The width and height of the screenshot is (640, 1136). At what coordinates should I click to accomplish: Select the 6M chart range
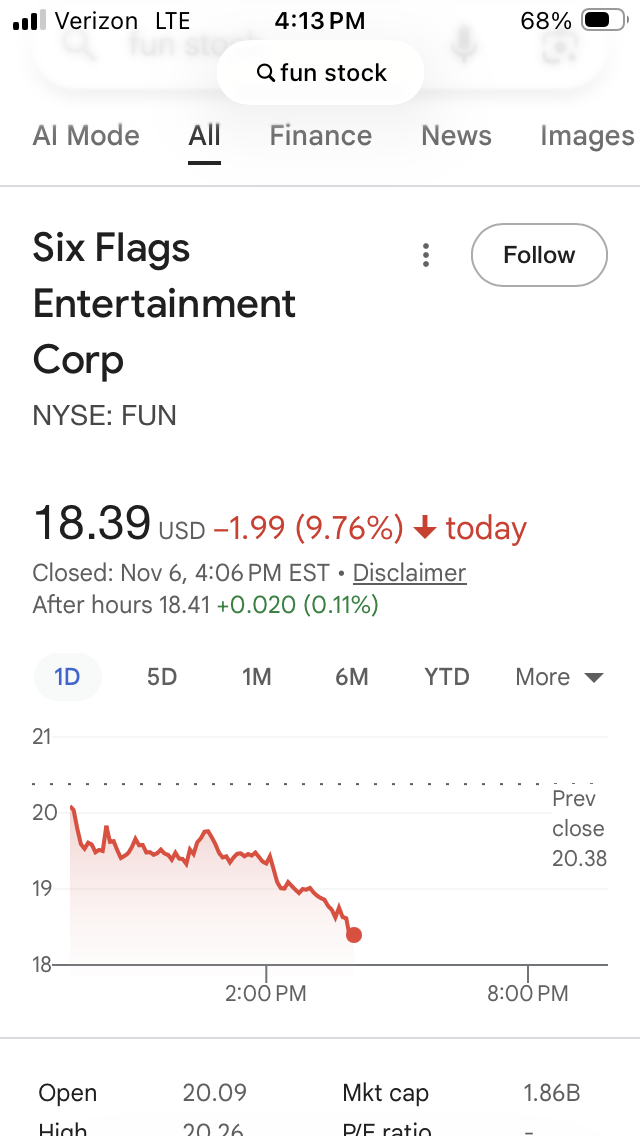pyautogui.click(x=352, y=677)
